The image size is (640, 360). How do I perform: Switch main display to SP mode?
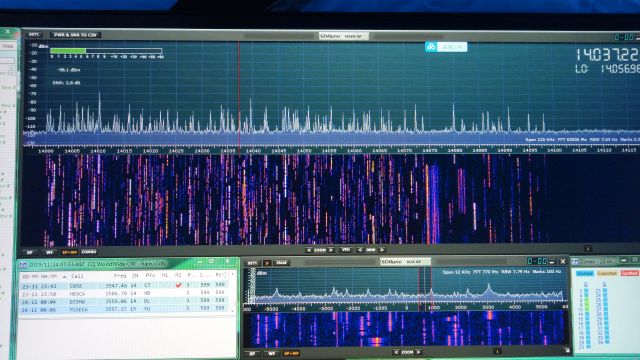29,253
